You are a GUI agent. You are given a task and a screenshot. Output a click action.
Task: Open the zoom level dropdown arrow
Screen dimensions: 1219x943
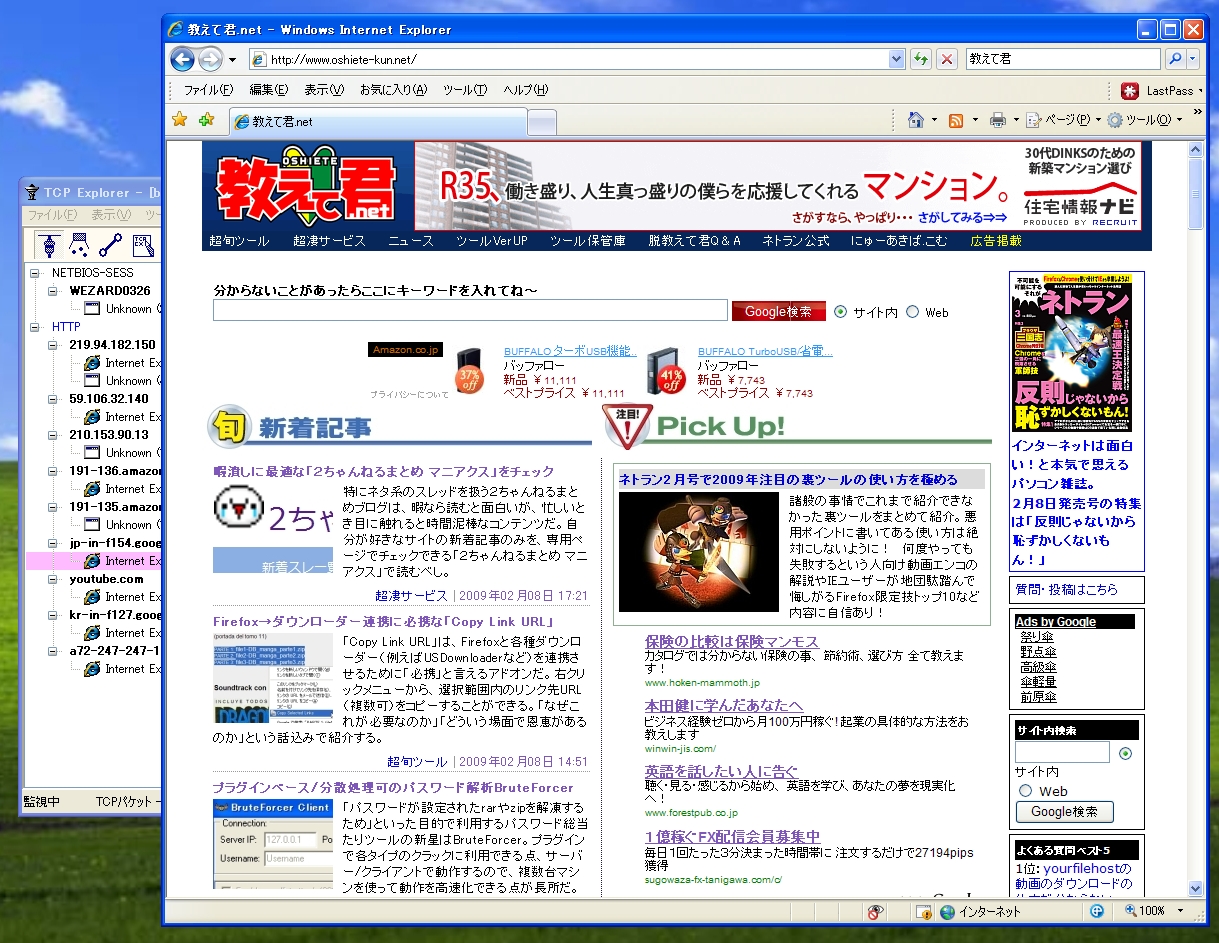[x=1181, y=911]
